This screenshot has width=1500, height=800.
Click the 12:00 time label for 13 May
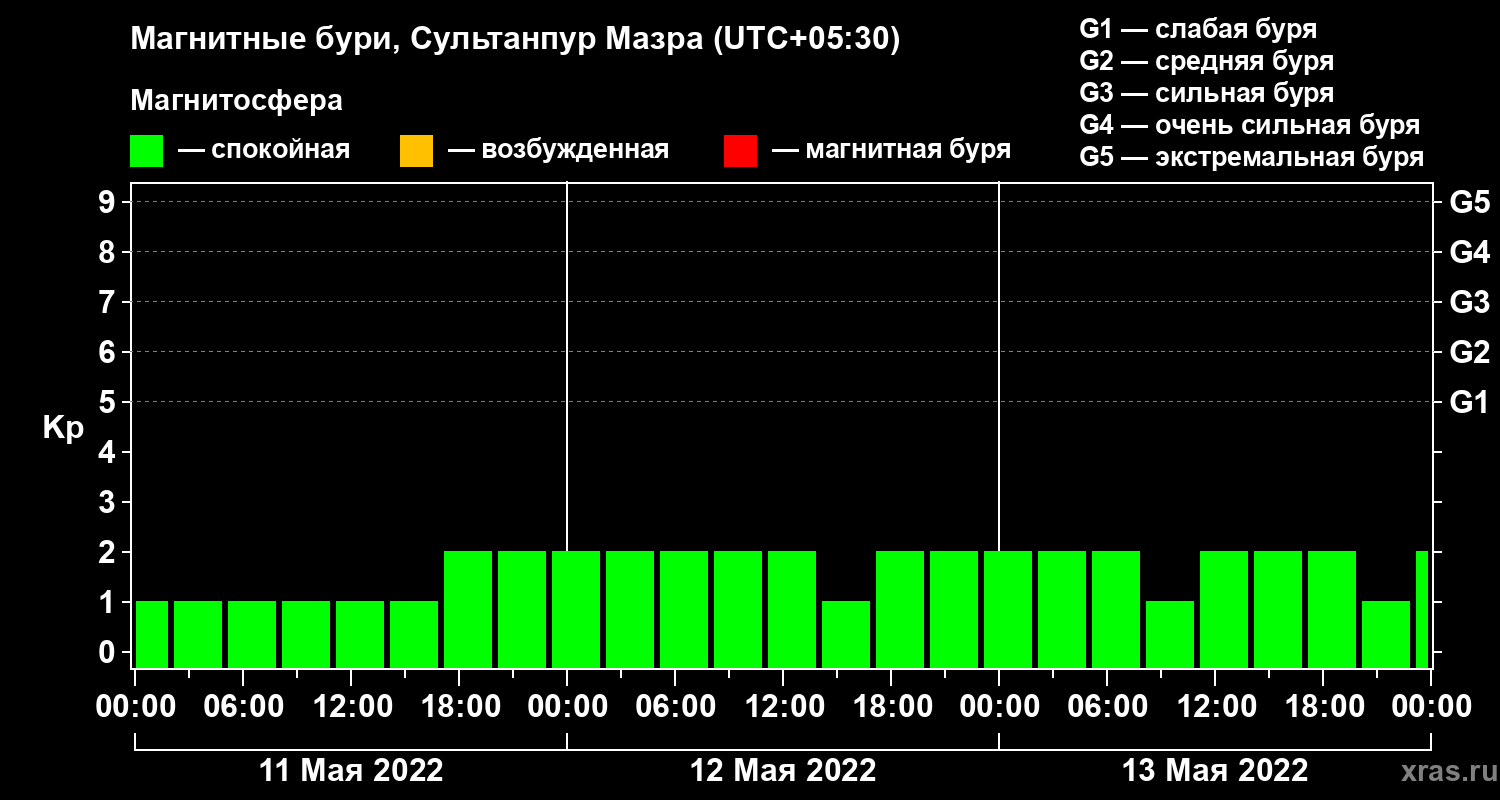[1215, 706]
